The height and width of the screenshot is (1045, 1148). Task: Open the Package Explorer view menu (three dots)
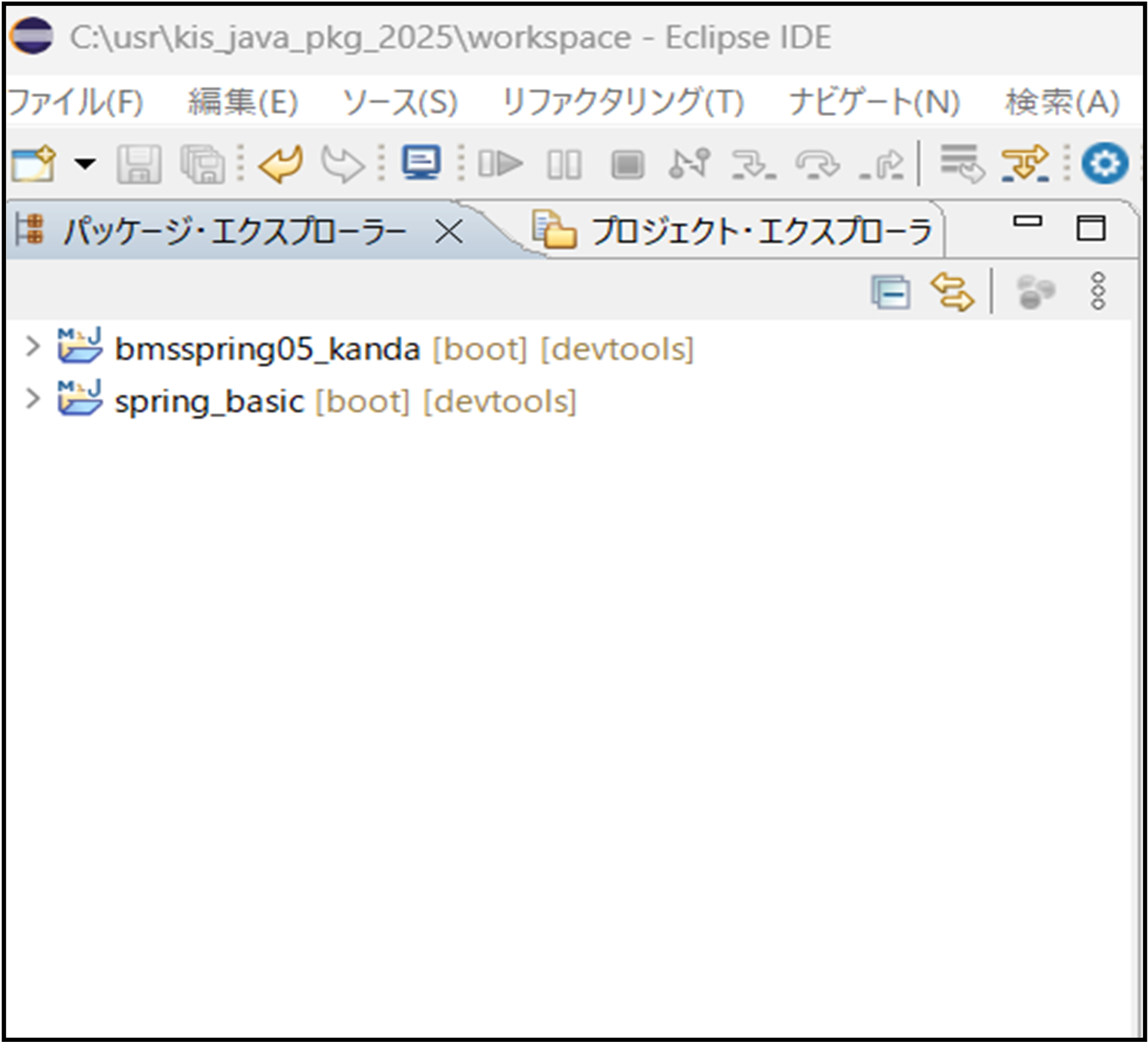pyautogui.click(x=1098, y=291)
